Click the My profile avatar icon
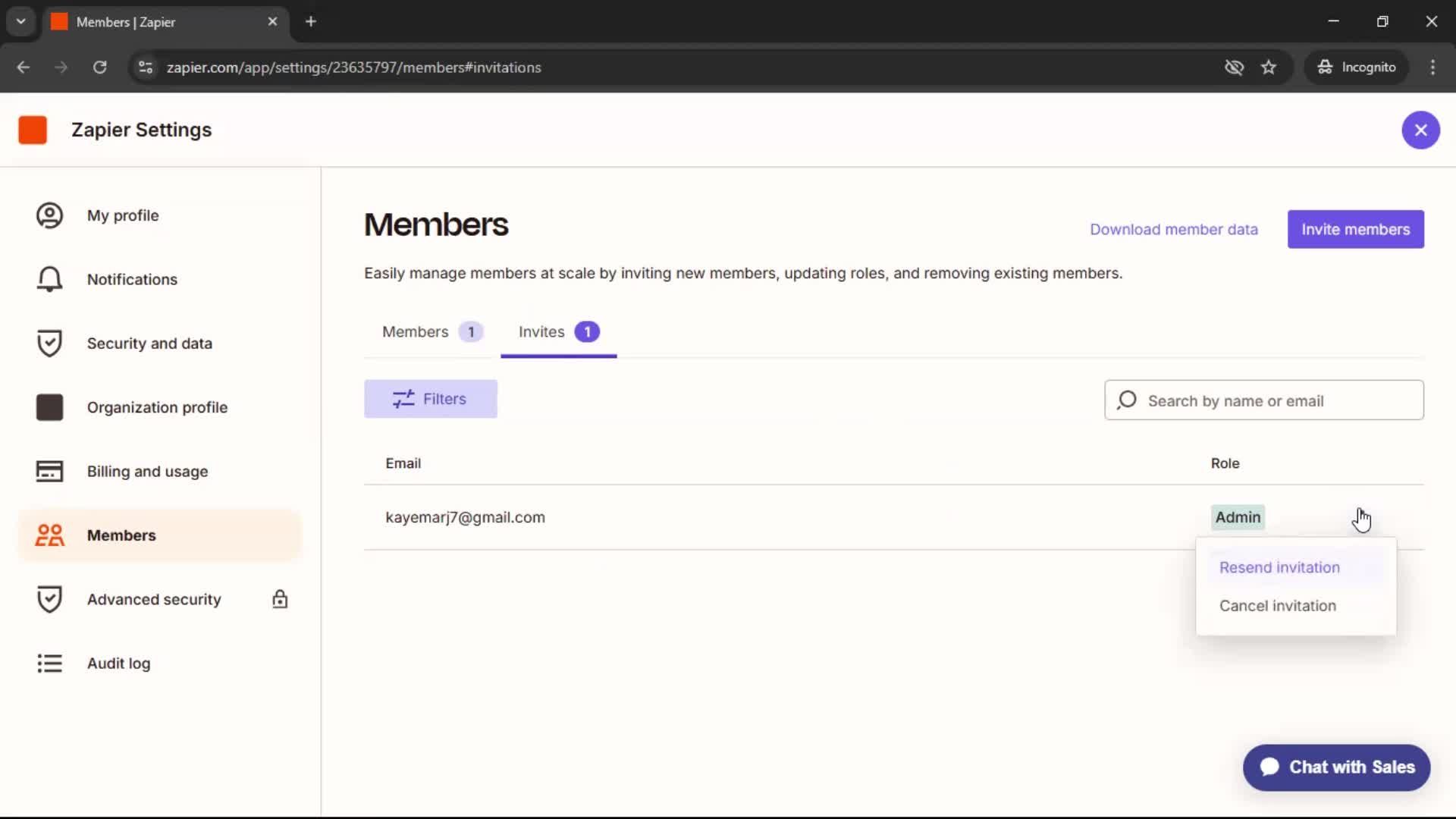The image size is (1456, 819). pyautogui.click(x=49, y=215)
